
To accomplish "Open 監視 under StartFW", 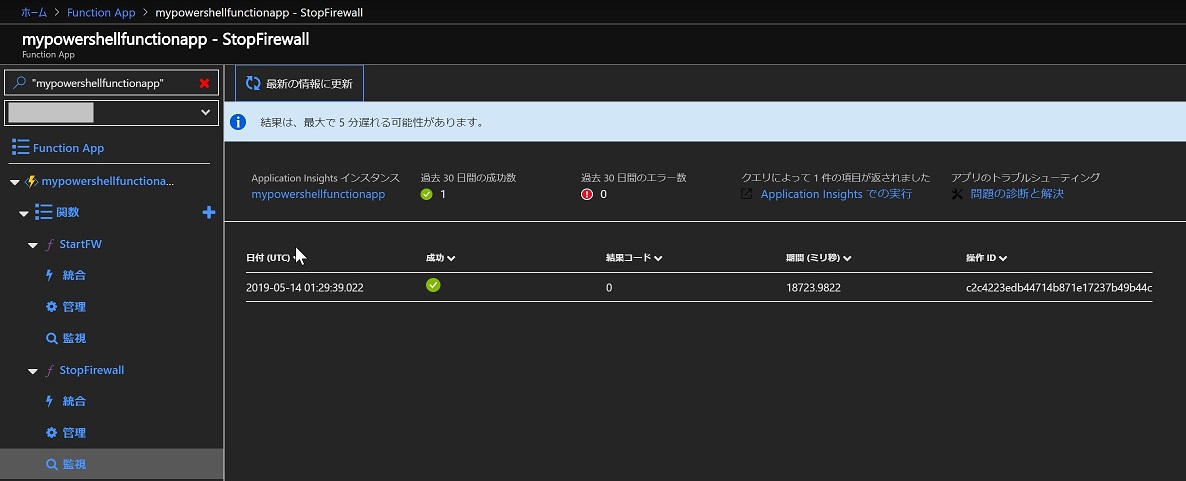I will click(x=74, y=339).
